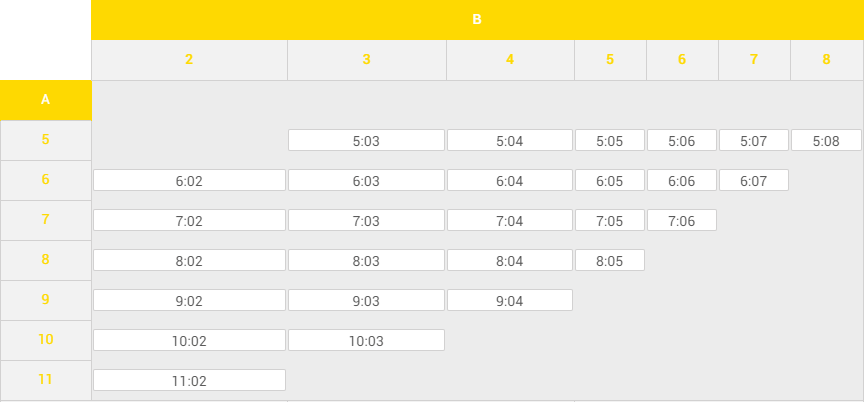Click column header 2
Viewport: 864px width, 402px height.
pos(189,60)
